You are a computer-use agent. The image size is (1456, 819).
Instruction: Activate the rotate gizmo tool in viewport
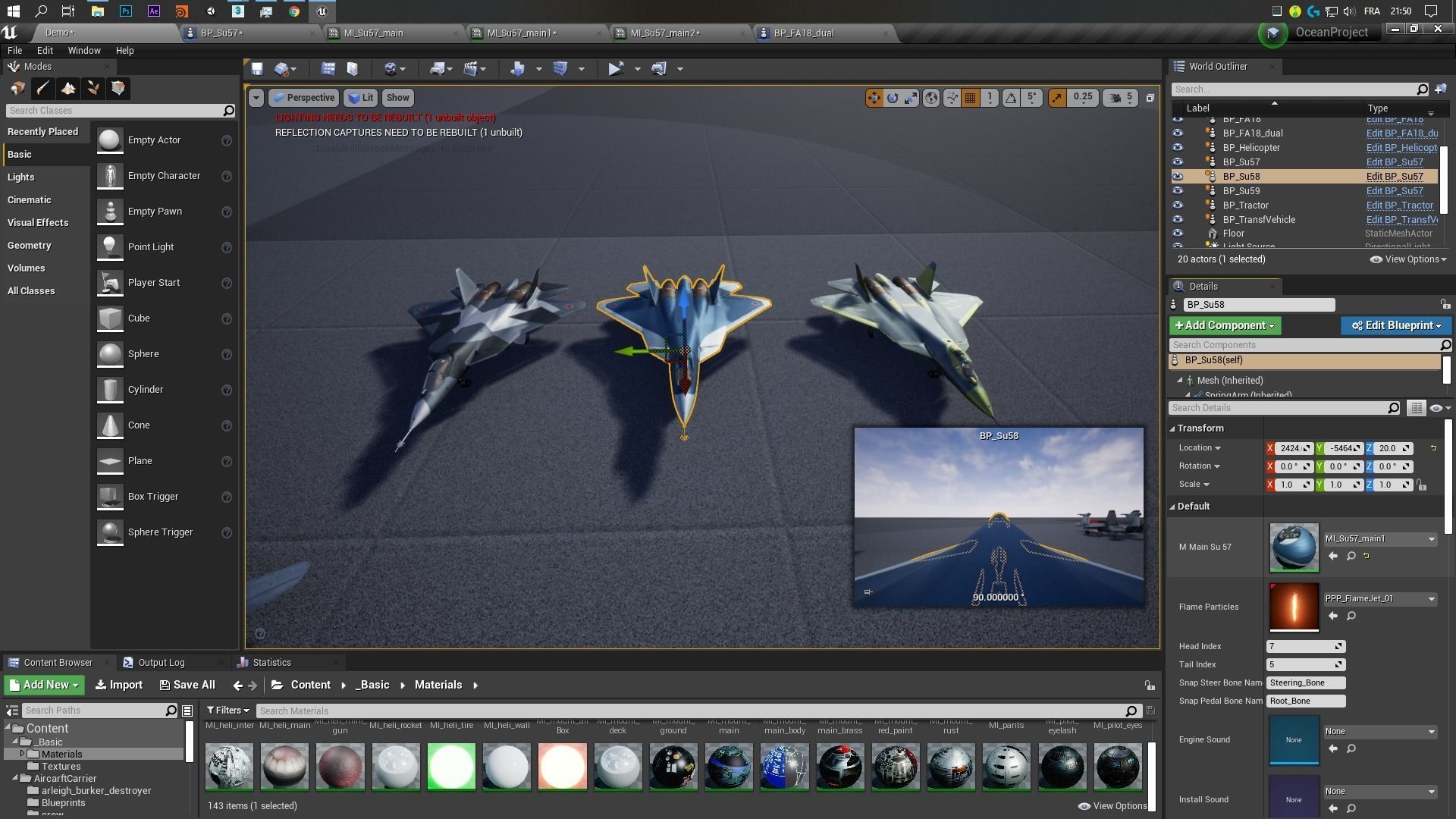[893, 98]
